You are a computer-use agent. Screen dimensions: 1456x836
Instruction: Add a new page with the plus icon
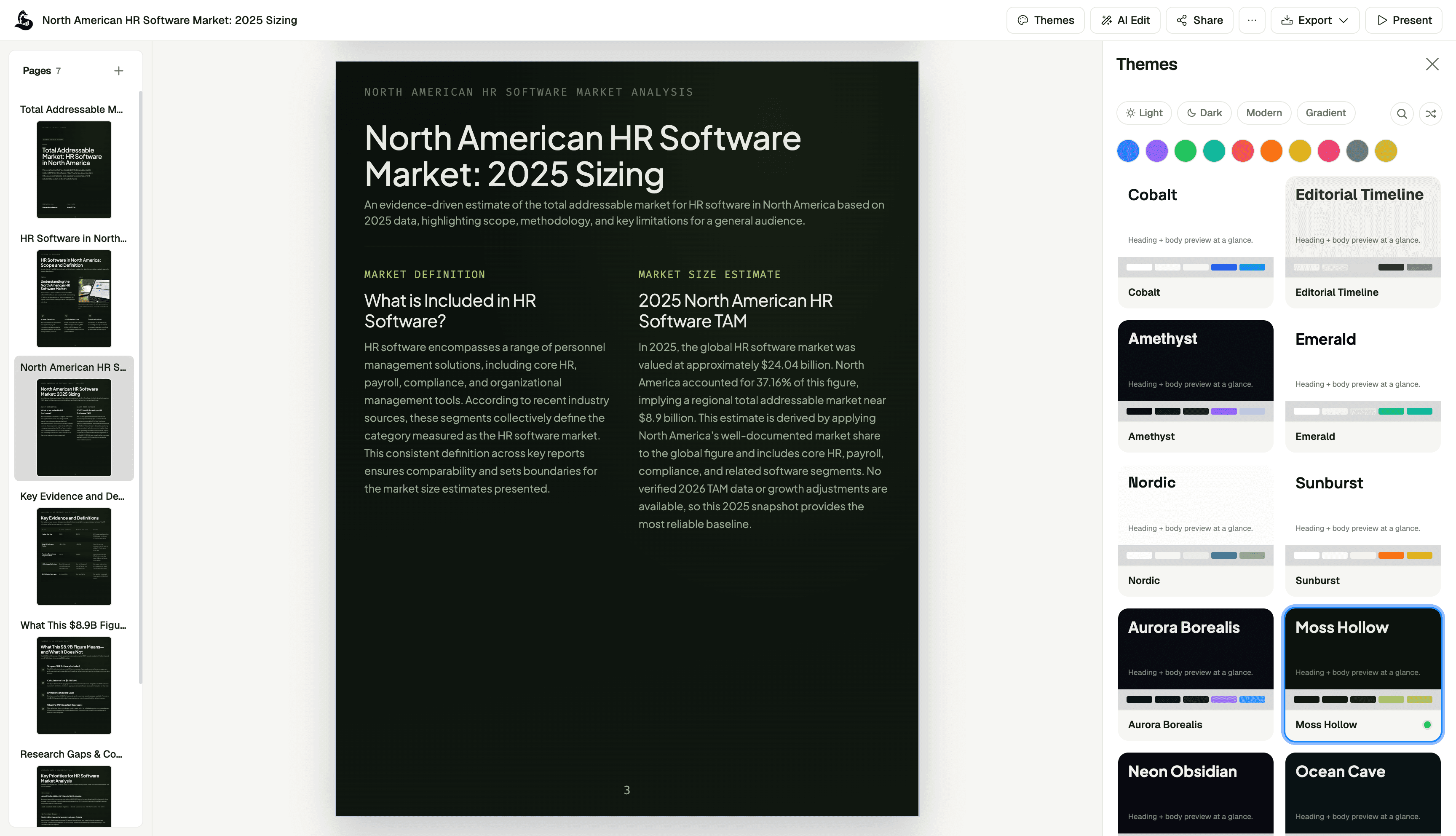point(119,71)
